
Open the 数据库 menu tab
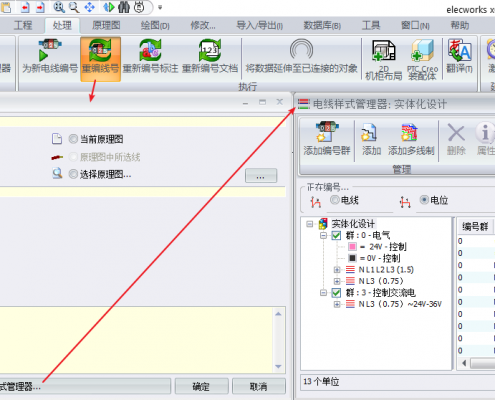tap(322, 25)
